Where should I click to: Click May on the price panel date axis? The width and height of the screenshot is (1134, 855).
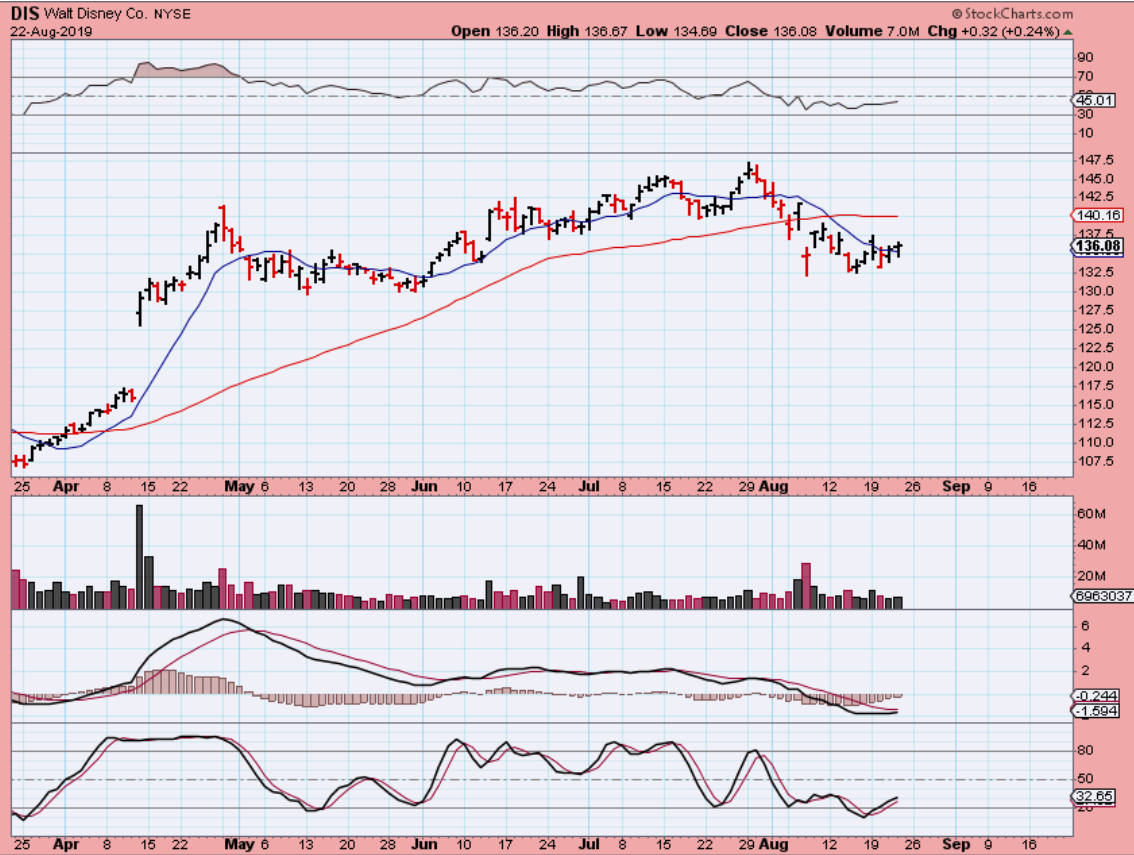point(239,486)
